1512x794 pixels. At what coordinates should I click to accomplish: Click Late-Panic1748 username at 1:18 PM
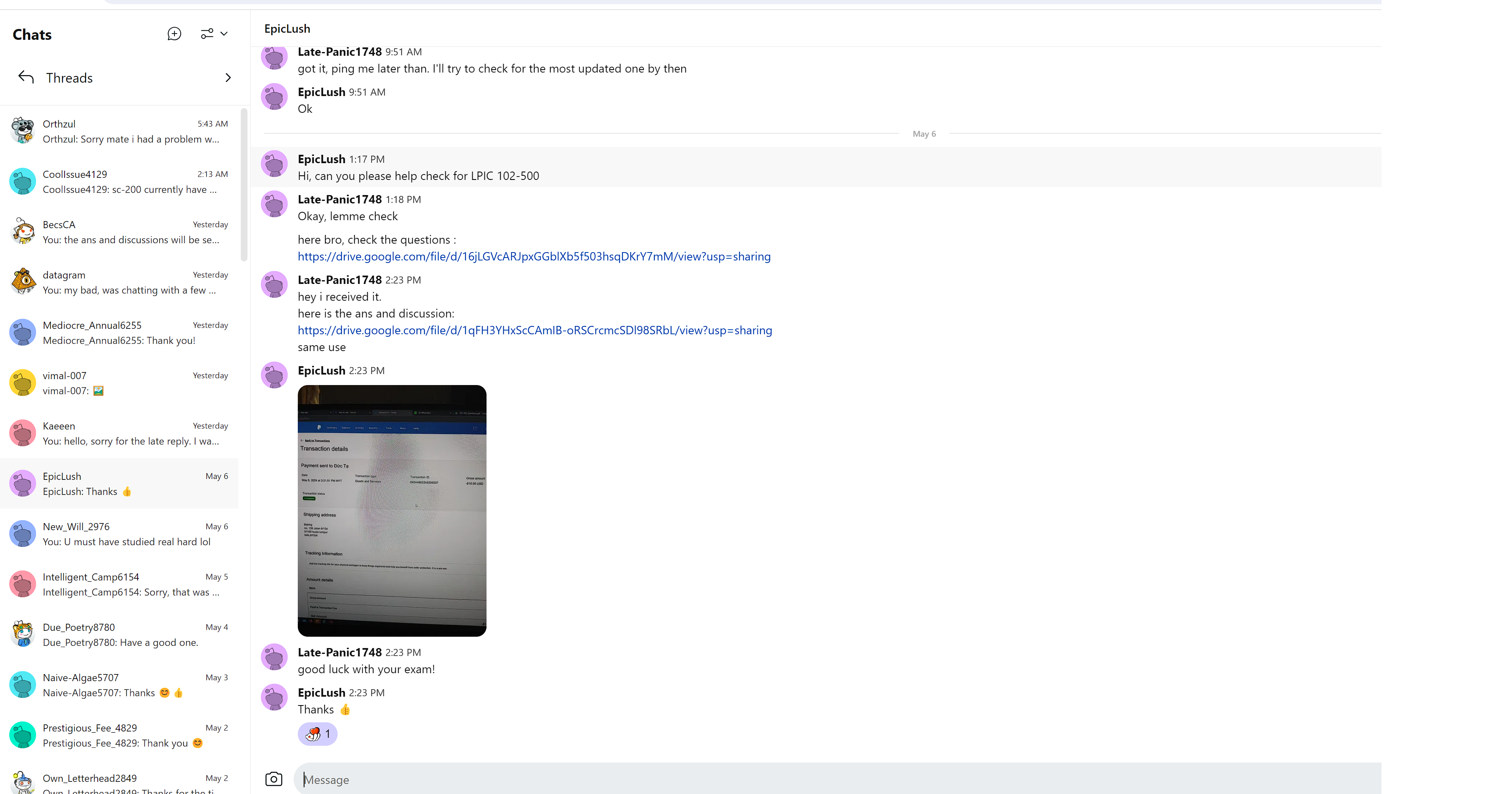click(x=339, y=200)
